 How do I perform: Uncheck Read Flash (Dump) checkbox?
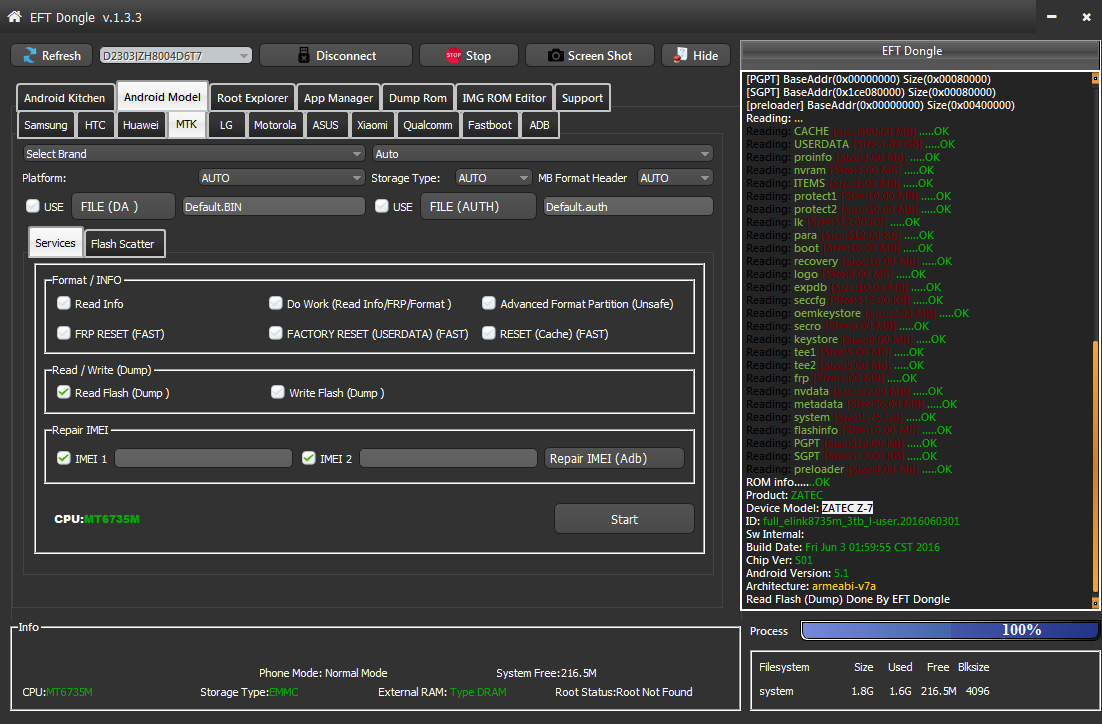tap(64, 392)
